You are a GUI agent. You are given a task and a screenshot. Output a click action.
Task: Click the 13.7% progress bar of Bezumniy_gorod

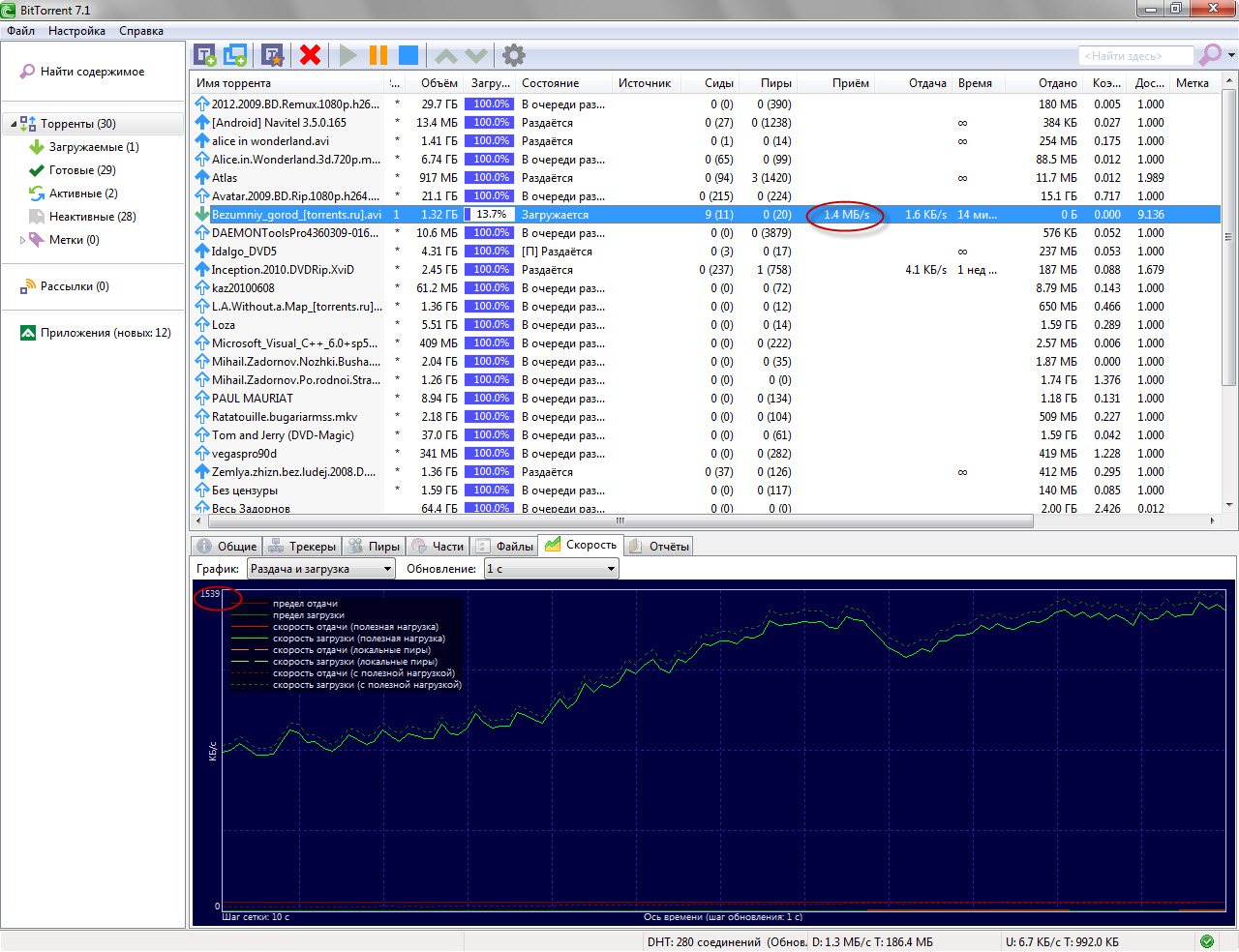pyautogui.click(x=490, y=215)
